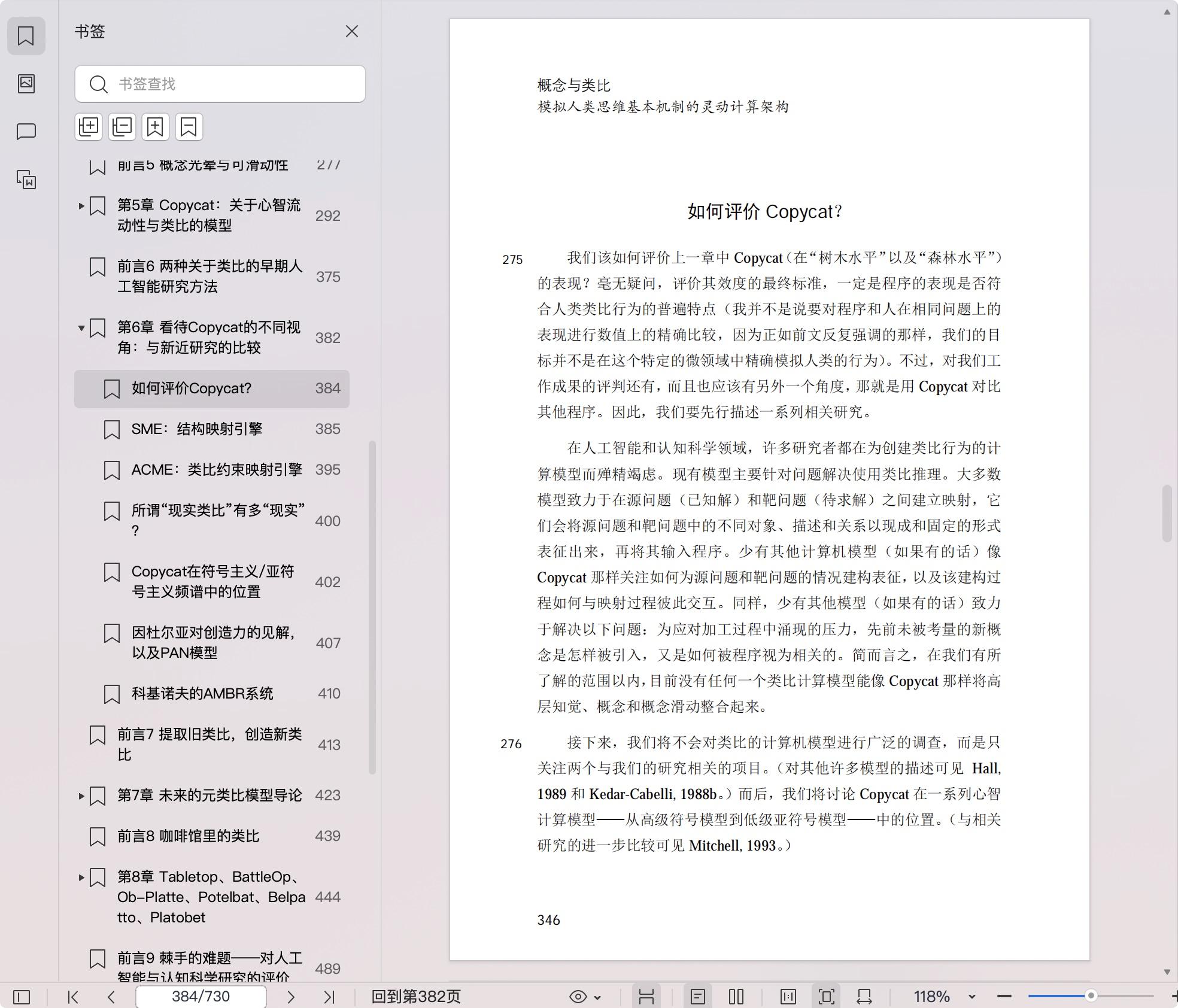
Task: Click the 书签查找 search field
Action: point(220,84)
